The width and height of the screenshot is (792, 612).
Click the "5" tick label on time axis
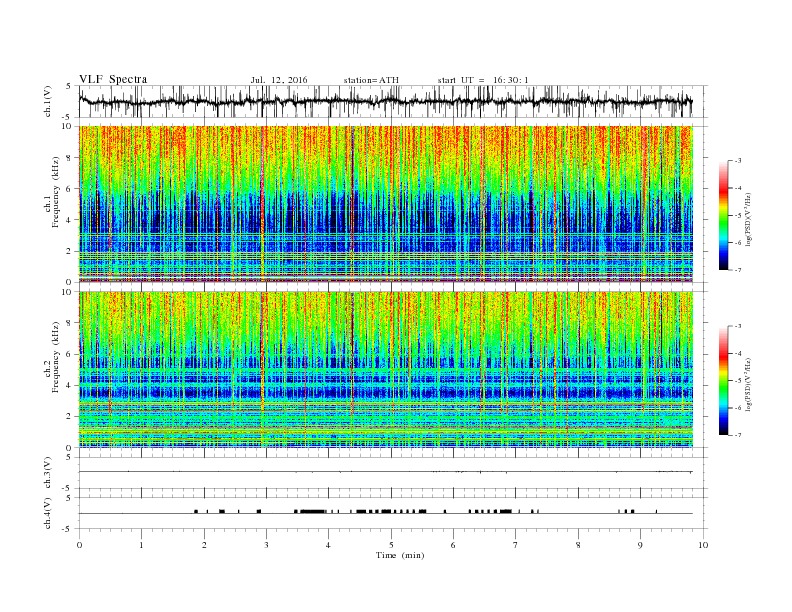(x=391, y=545)
